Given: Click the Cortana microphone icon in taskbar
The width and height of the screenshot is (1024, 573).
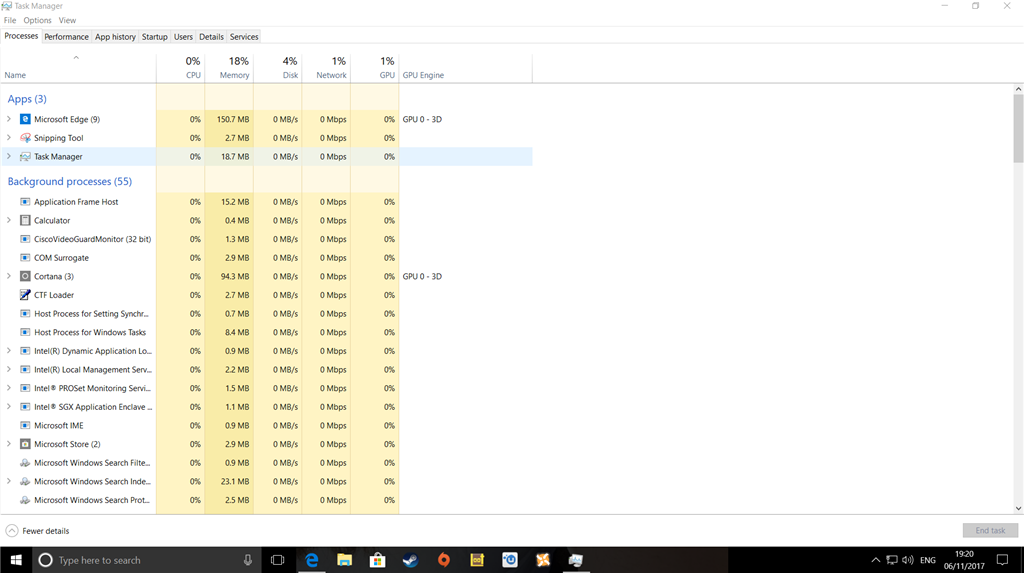Looking at the screenshot, I should pos(248,560).
